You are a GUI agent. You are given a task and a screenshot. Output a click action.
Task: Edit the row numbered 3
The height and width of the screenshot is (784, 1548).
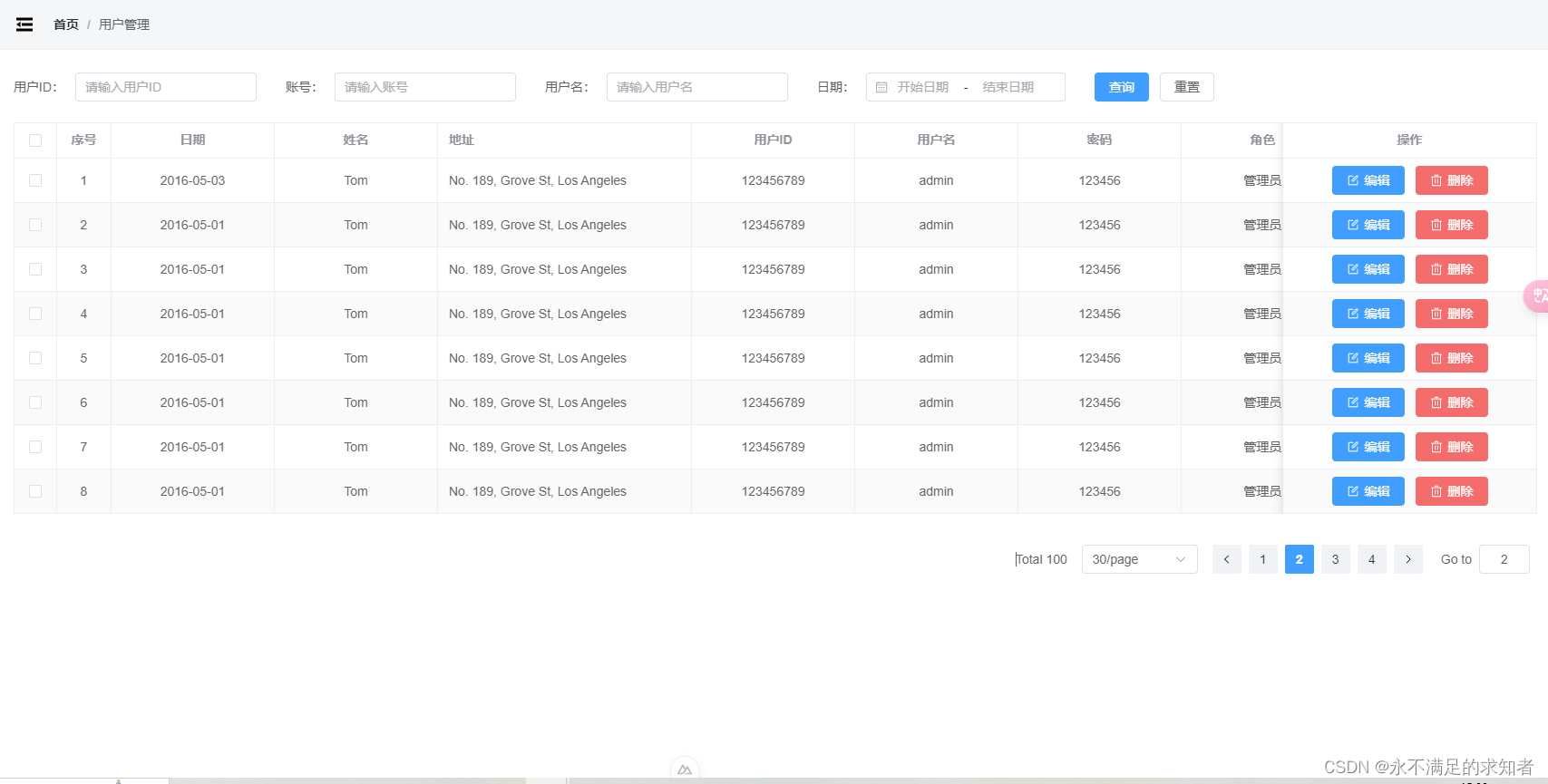[1368, 269]
